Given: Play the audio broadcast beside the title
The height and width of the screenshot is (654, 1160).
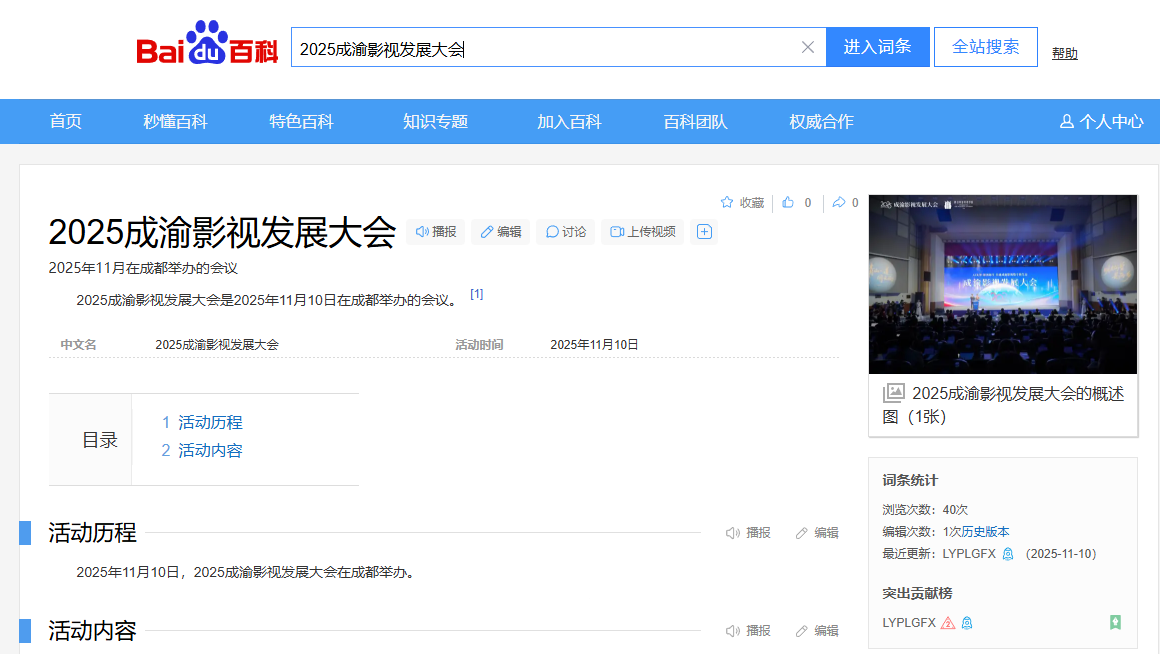Looking at the screenshot, I should [436, 232].
